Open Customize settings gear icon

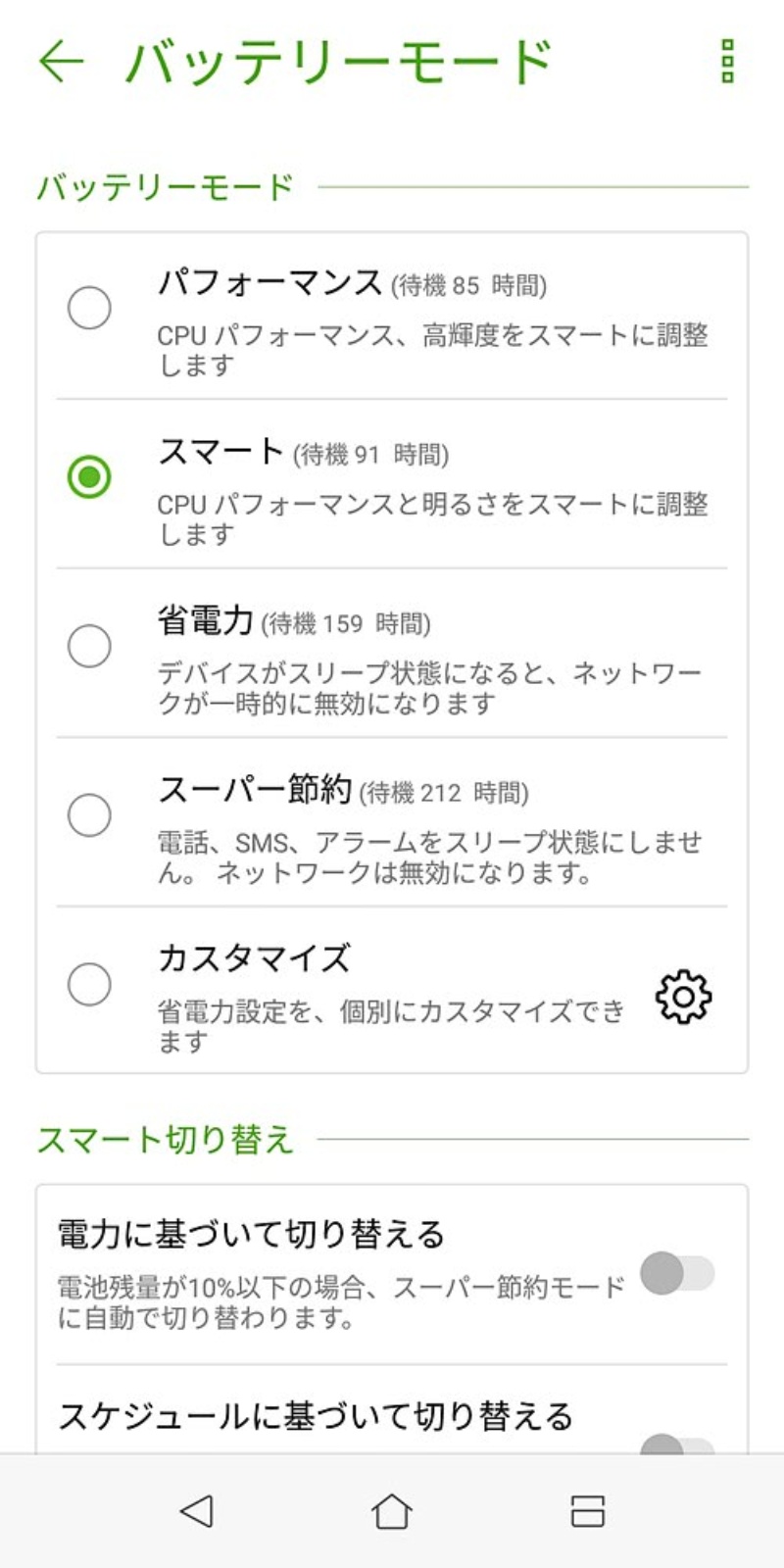click(x=683, y=997)
